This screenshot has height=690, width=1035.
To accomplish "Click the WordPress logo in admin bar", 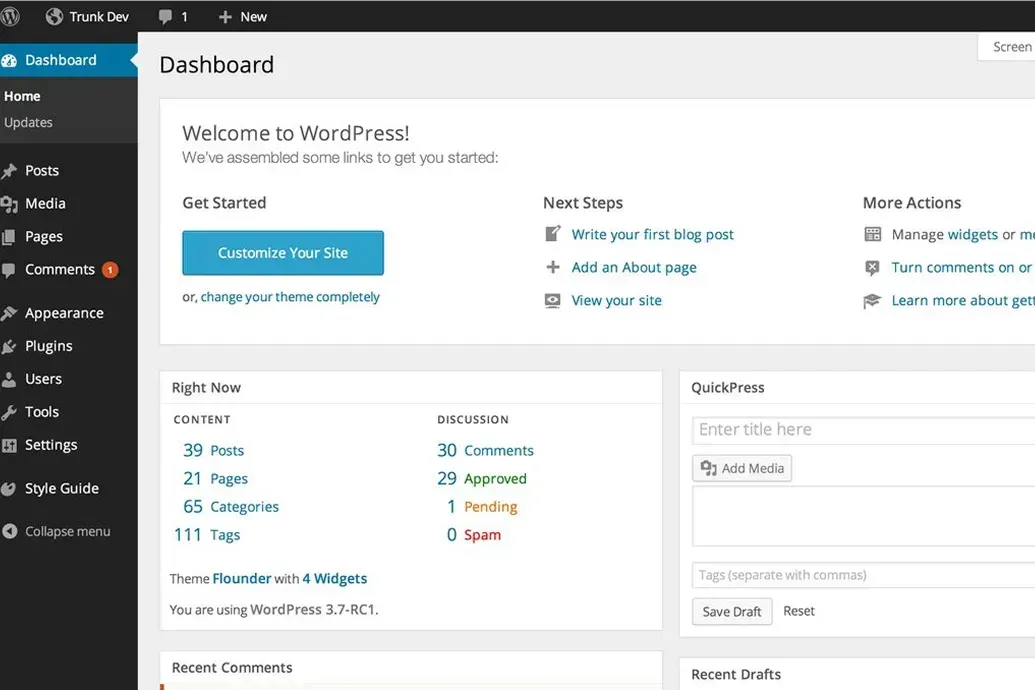I will 10,17.
